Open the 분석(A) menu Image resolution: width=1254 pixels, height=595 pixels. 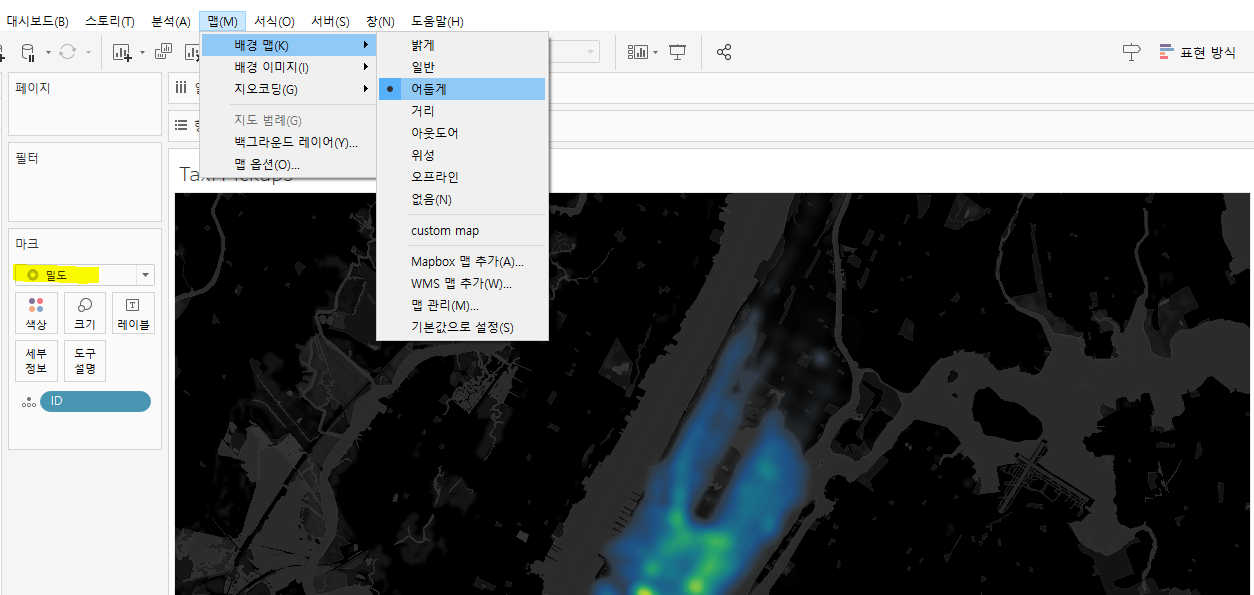click(171, 21)
